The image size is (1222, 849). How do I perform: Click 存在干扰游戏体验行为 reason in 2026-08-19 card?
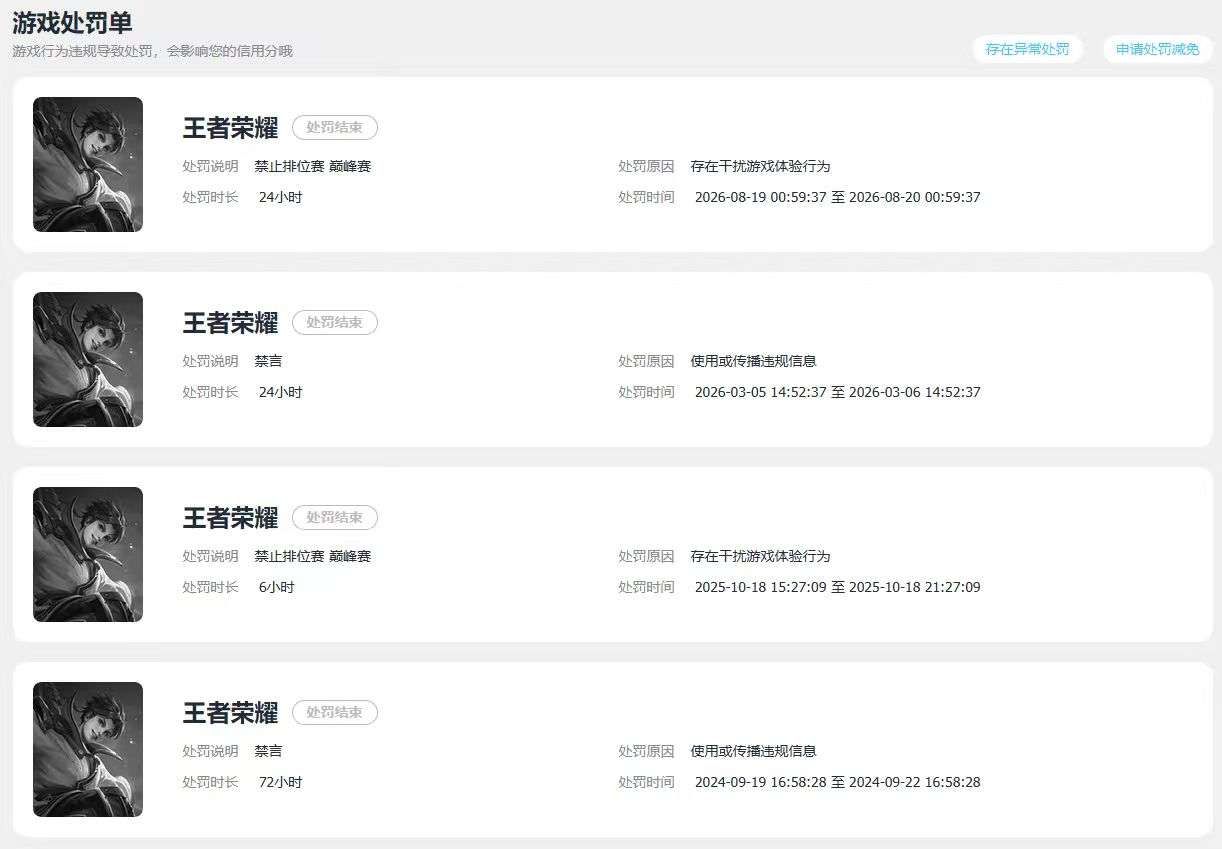coord(761,166)
